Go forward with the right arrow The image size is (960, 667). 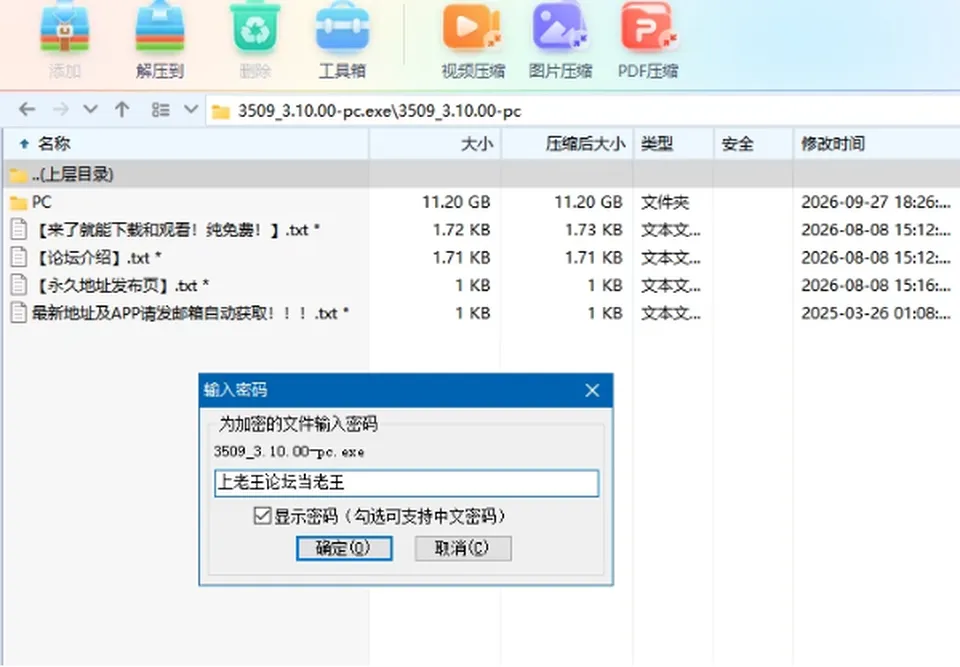[x=61, y=110]
